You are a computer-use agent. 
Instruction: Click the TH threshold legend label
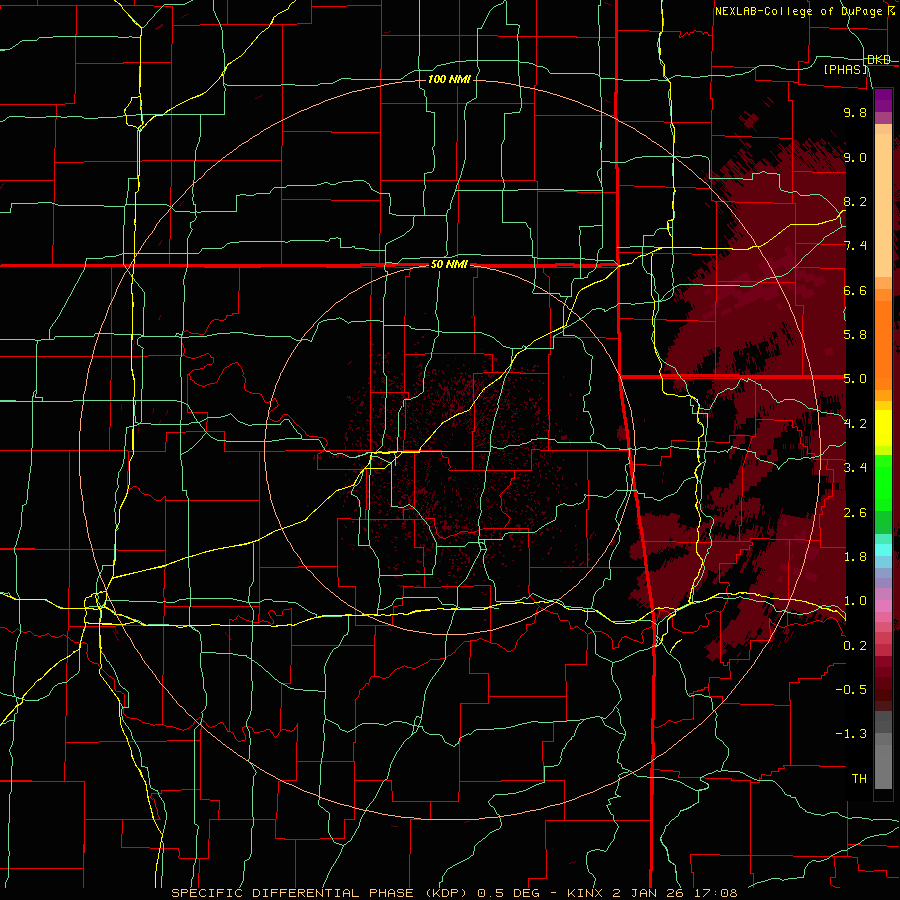pos(859,779)
